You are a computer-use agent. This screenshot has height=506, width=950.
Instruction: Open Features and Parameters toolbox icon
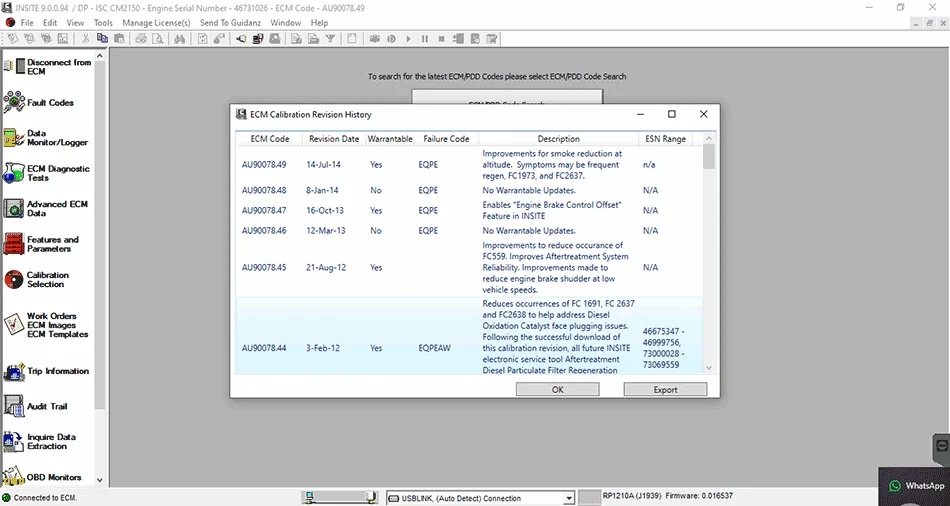click(x=13, y=244)
